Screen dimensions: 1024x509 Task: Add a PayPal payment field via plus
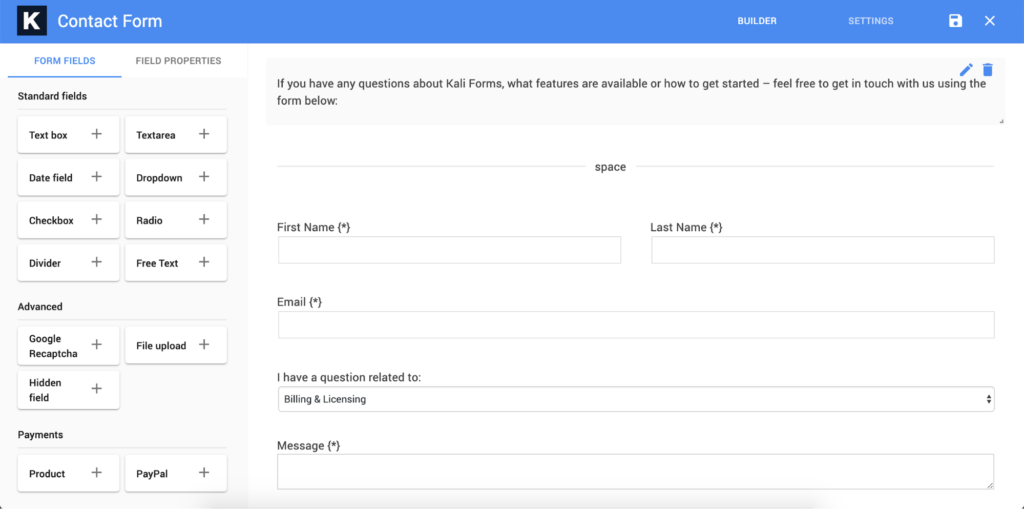[x=204, y=473]
